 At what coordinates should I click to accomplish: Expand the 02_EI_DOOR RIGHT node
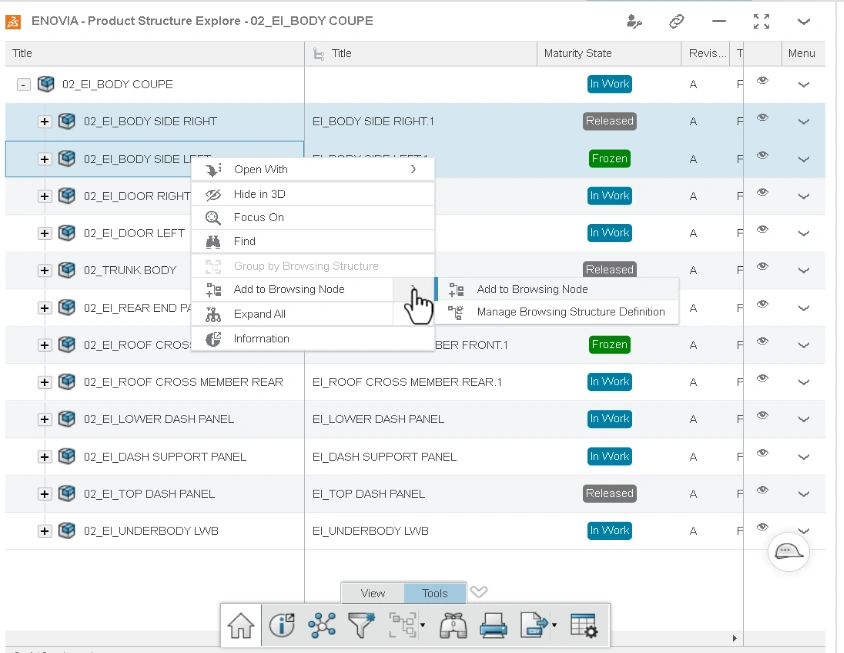(x=45, y=196)
